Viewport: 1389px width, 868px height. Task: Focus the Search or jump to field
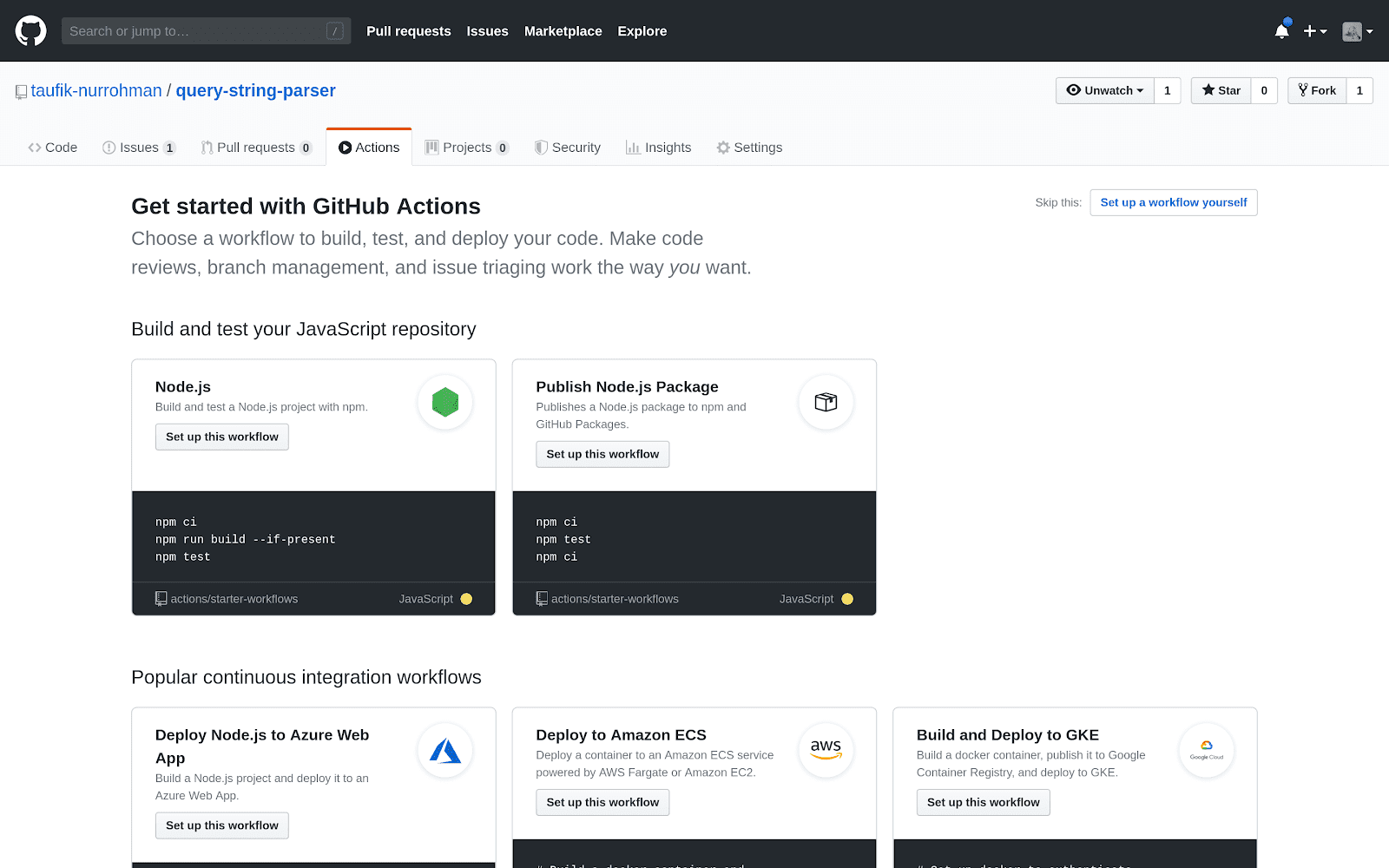(206, 31)
